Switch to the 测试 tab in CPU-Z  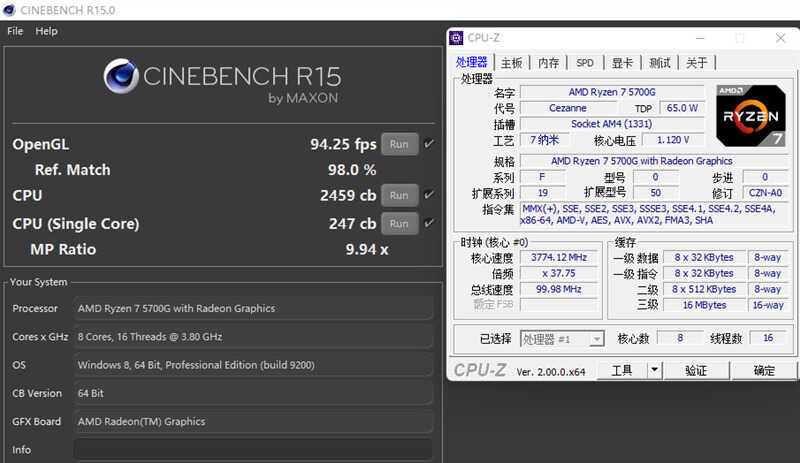660,63
